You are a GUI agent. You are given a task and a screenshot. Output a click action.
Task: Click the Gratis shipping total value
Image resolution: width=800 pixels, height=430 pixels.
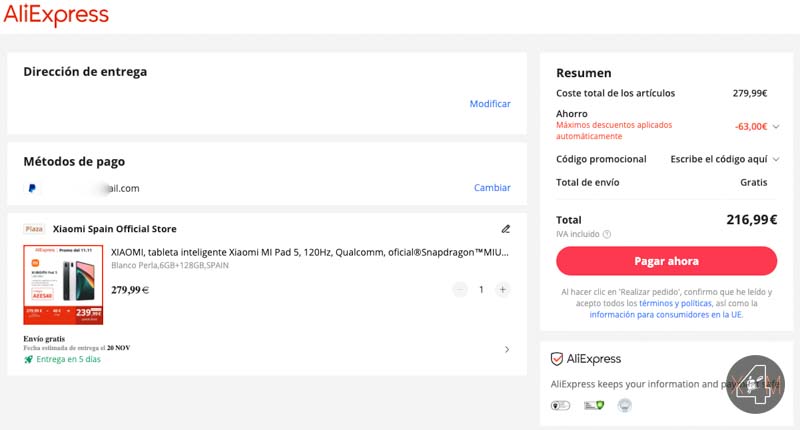[754, 182]
